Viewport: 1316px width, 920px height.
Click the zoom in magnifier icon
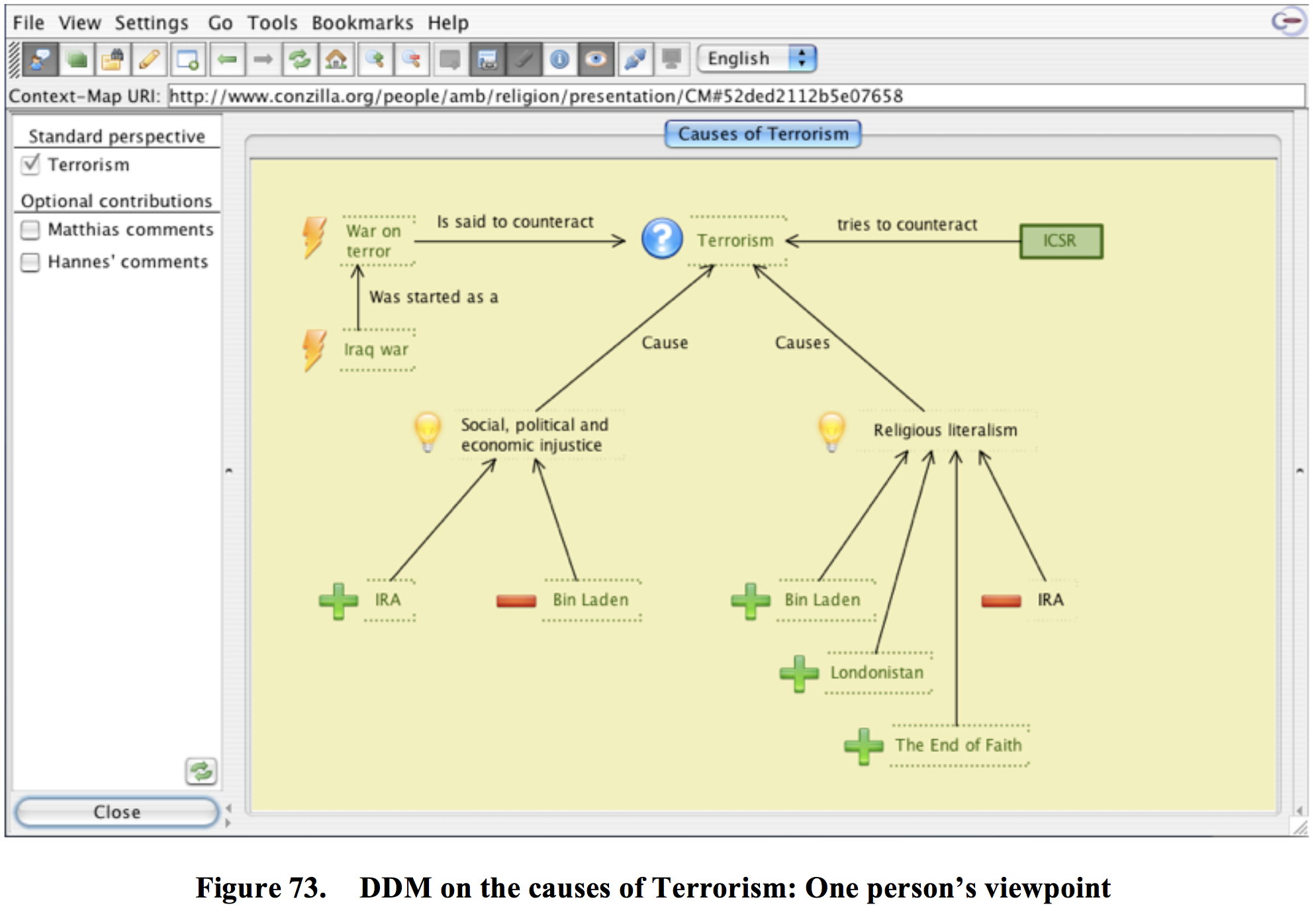[375, 60]
